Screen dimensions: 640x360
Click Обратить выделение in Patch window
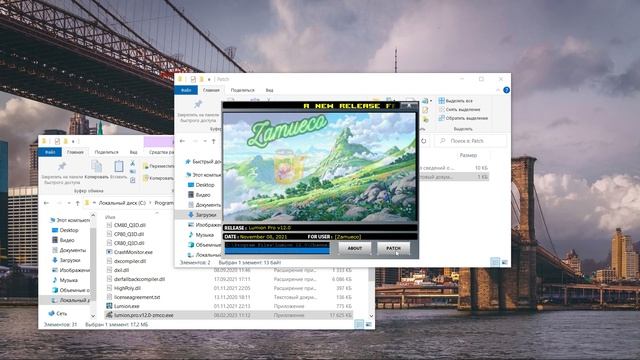point(463,118)
